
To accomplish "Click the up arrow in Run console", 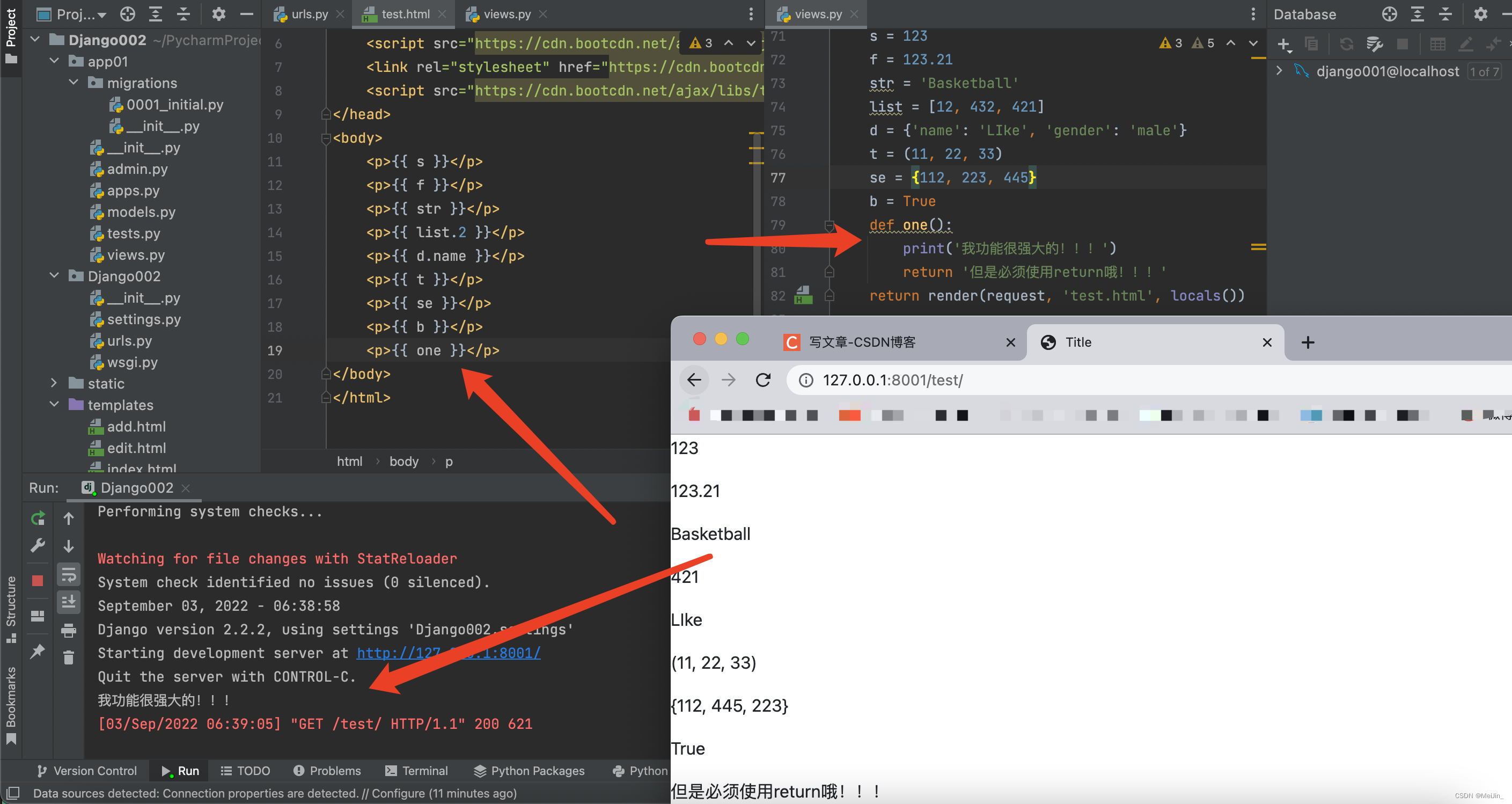I will click(69, 518).
